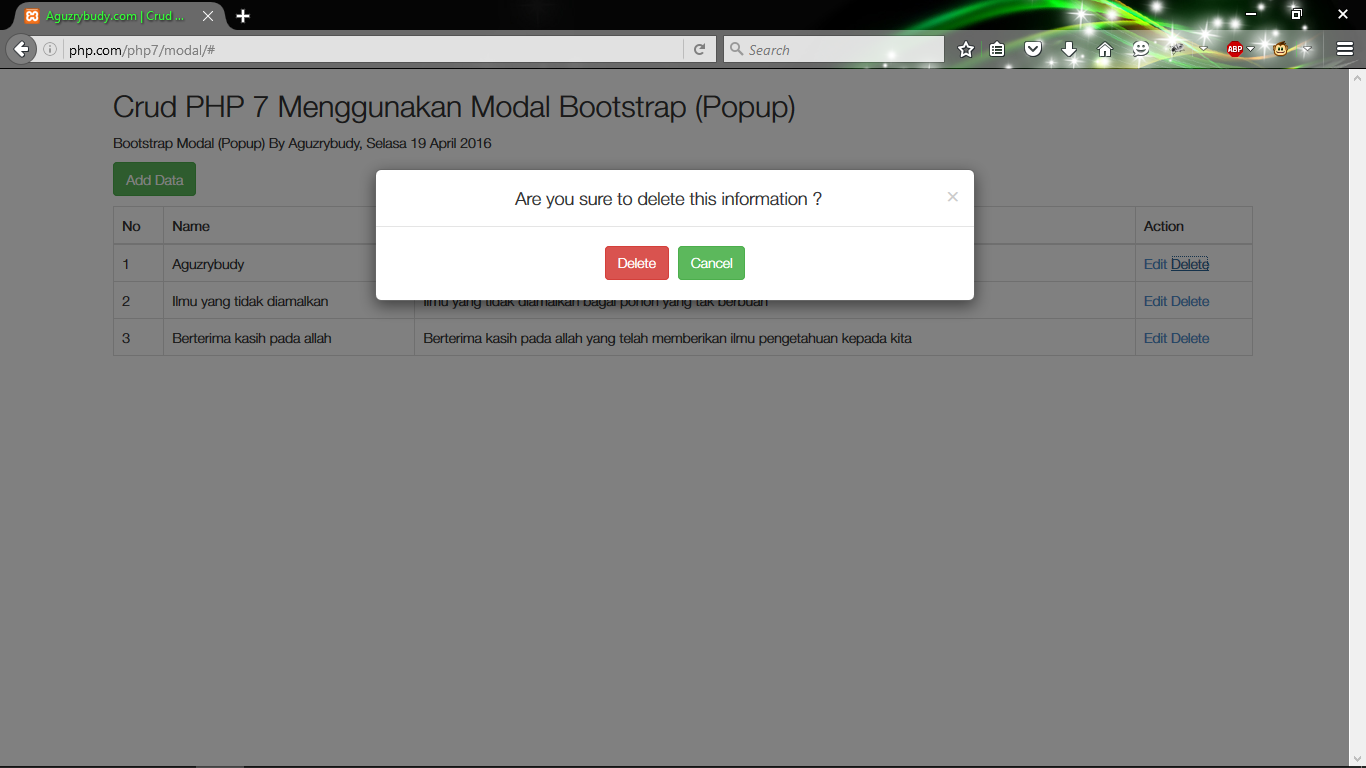Dismiss the modal with the X
The image size is (1366, 768).
click(952, 197)
